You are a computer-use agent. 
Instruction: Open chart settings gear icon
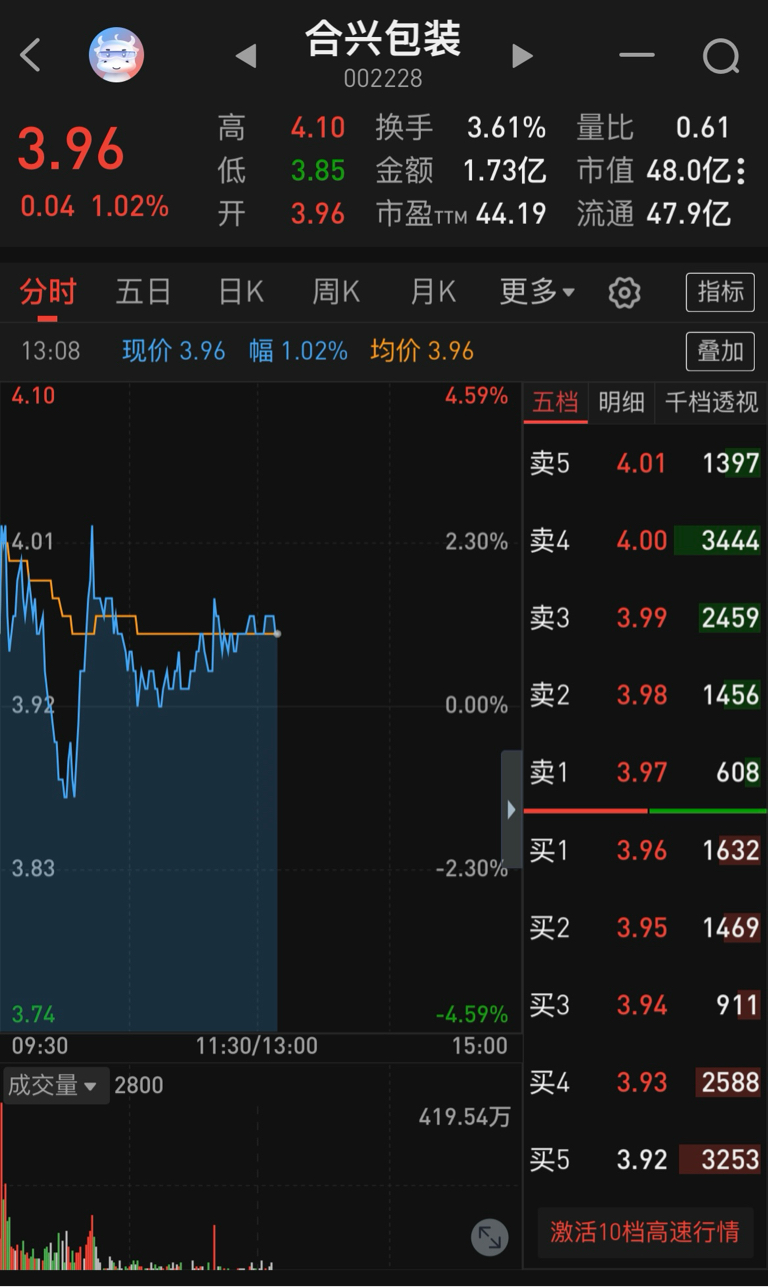click(624, 293)
